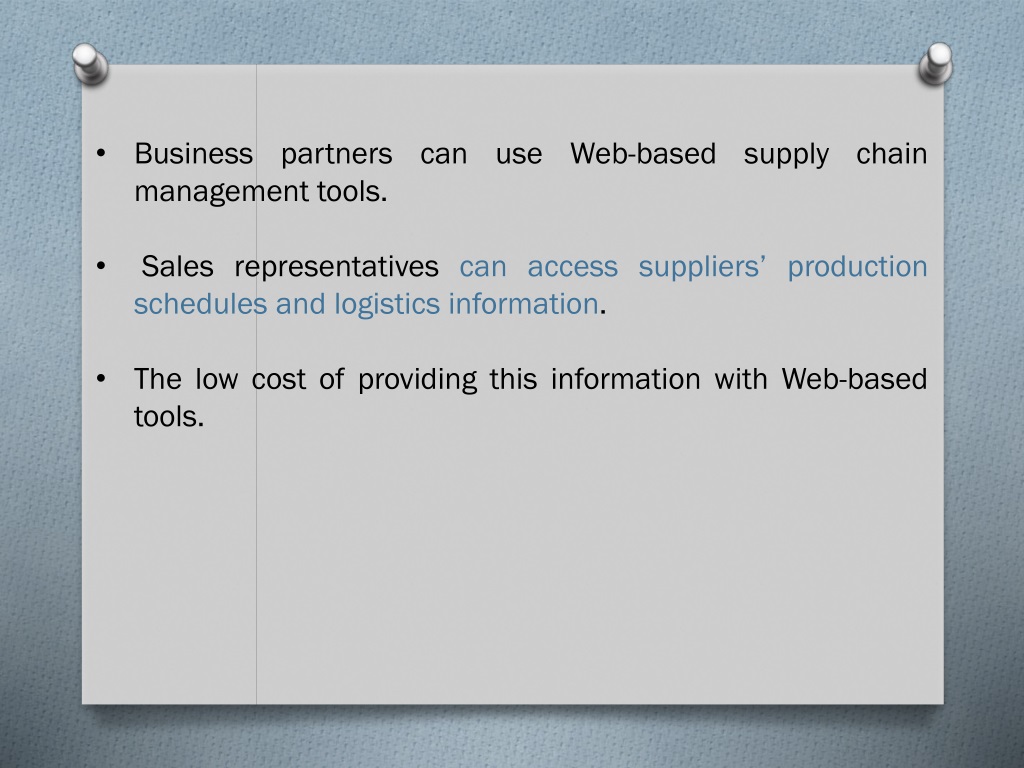Click 'Web-based' in the first bullet line
1024x768 pixels.
pyautogui.click(x=643, y=154)
